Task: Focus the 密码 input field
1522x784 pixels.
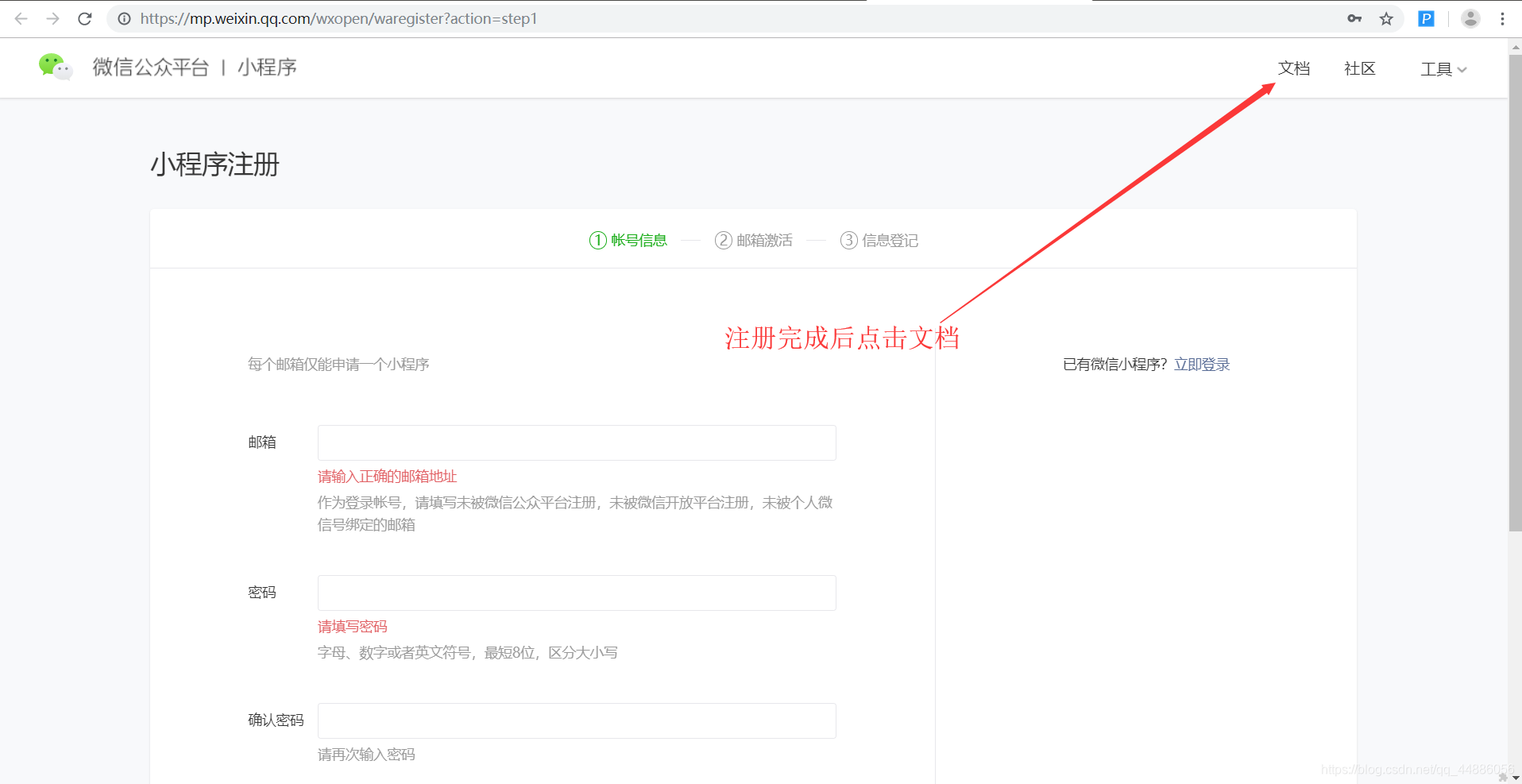Action: (x=577, y=593)
